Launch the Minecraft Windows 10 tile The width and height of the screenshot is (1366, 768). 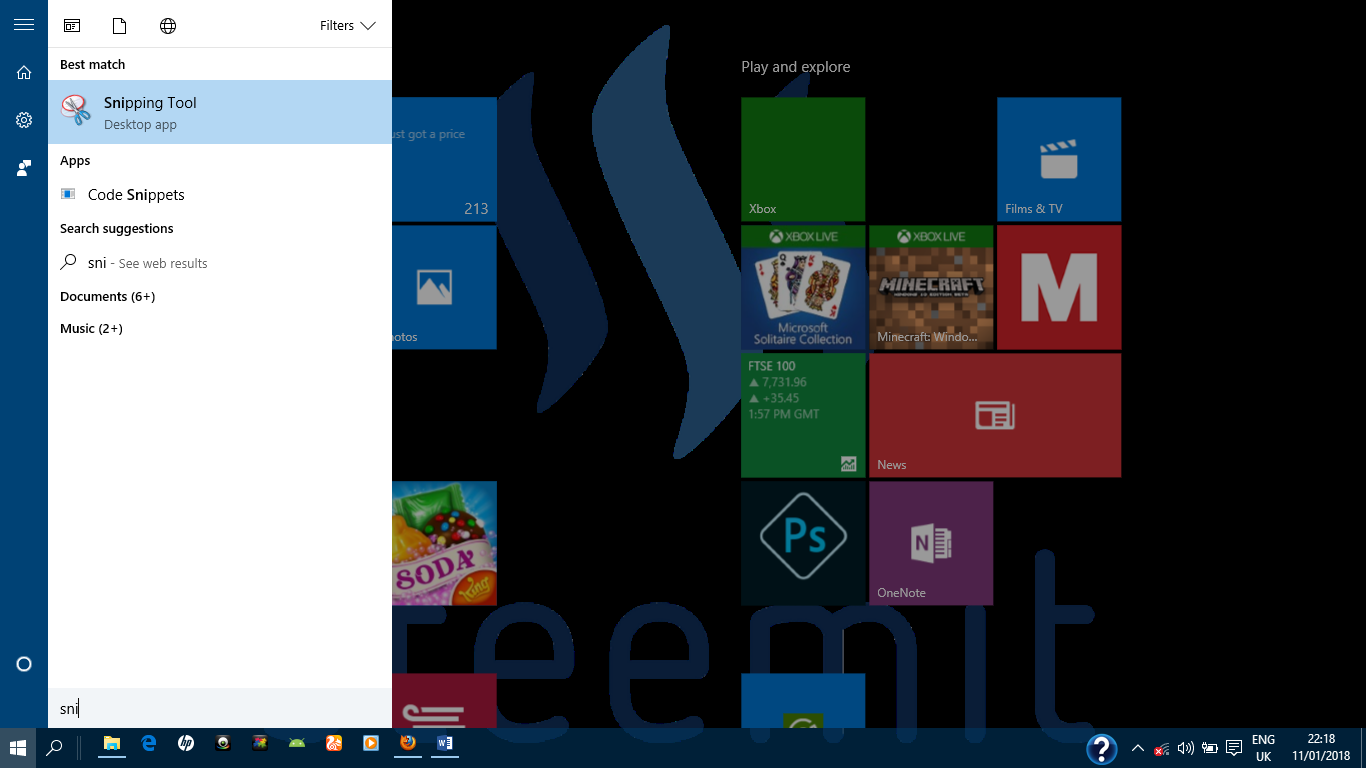pos(931,287)
